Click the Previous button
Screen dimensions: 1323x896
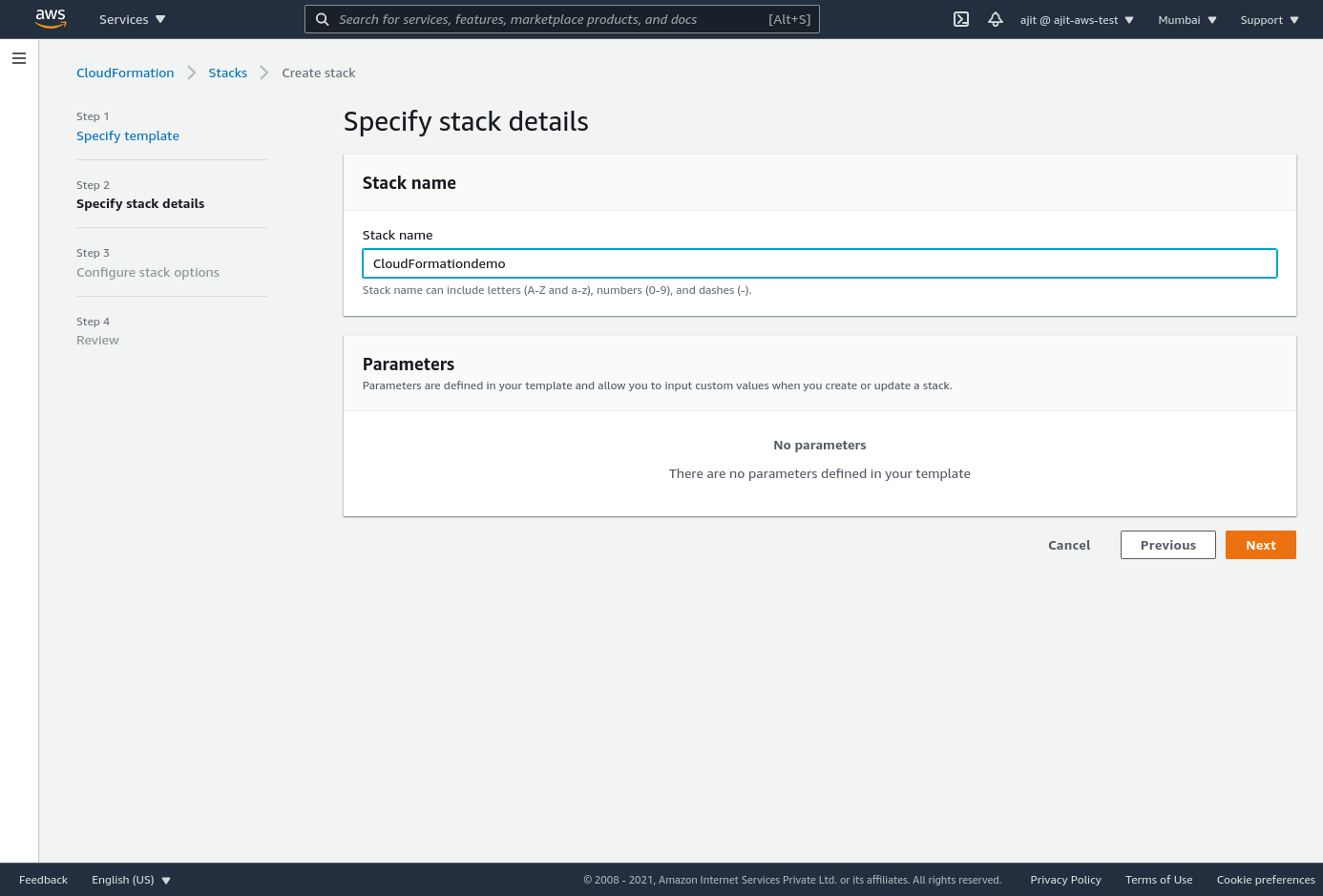point(1167,545)
